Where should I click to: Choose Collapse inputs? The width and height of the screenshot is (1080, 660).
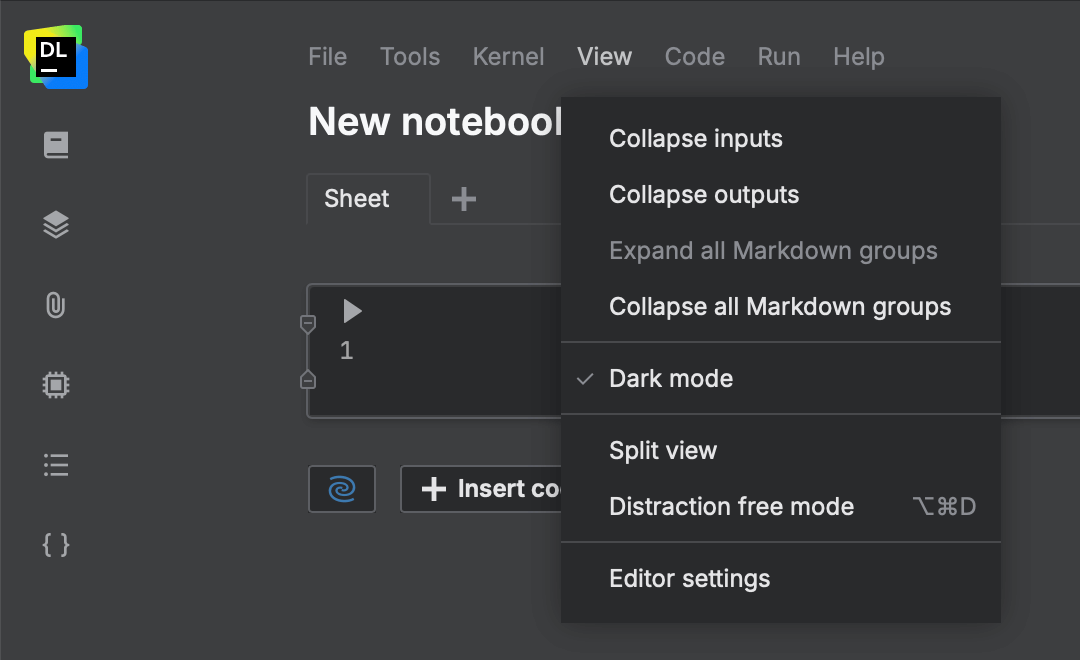pyautogui.click(x=781, y=138)
